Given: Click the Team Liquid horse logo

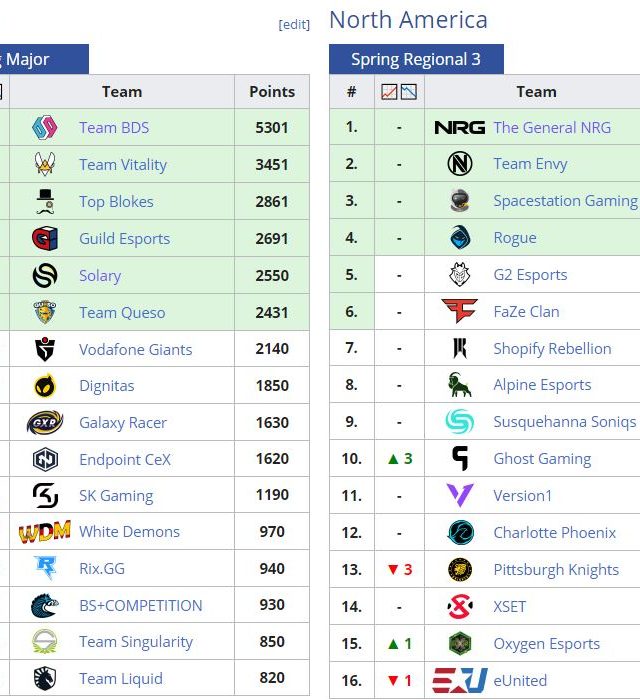Looking at the screenshot, I should [45, 679].
